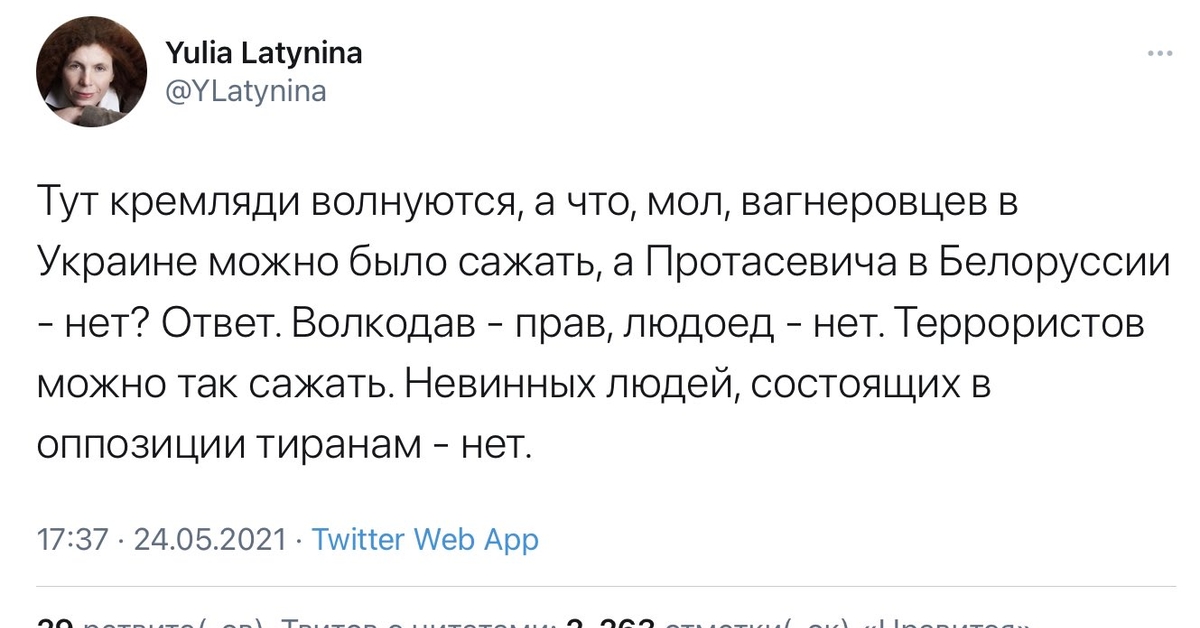Click the word "людоед" in the tweet
This screenshot has width=1200, height=628.
pos(692,325)
